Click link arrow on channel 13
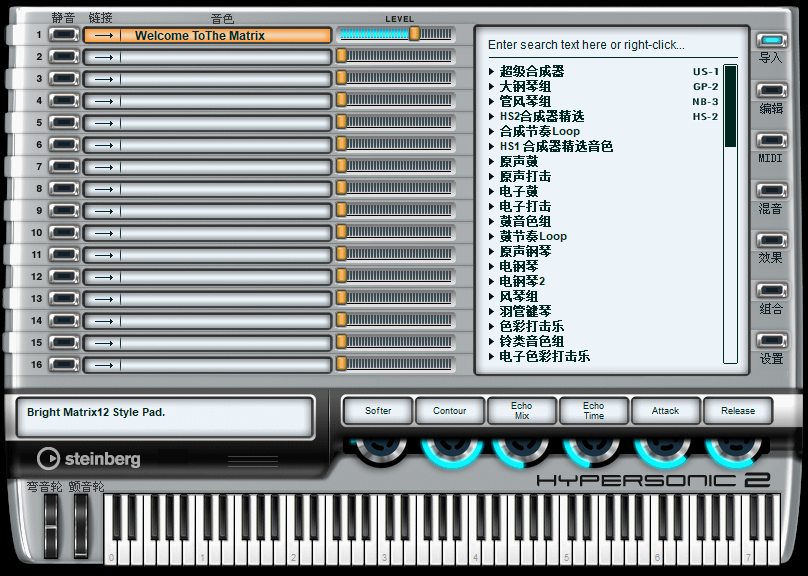 [104, 299]
